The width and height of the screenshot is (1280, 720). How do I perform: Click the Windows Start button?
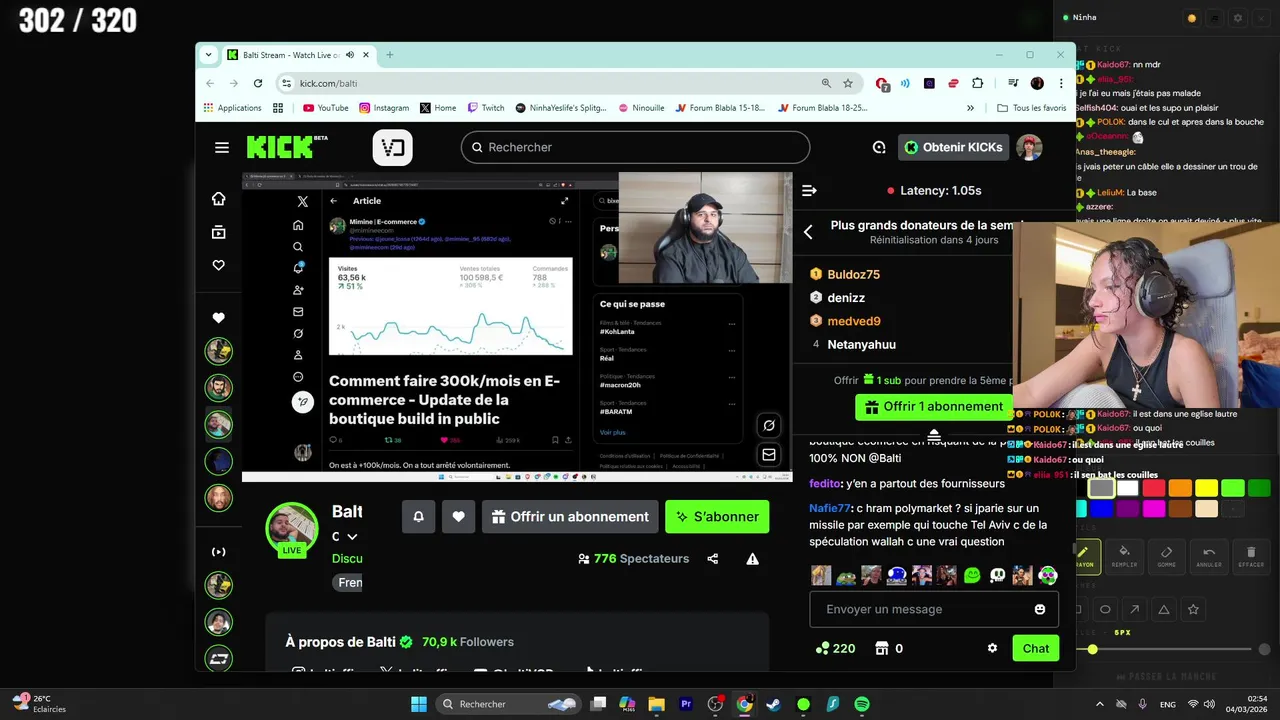point(419,704)
